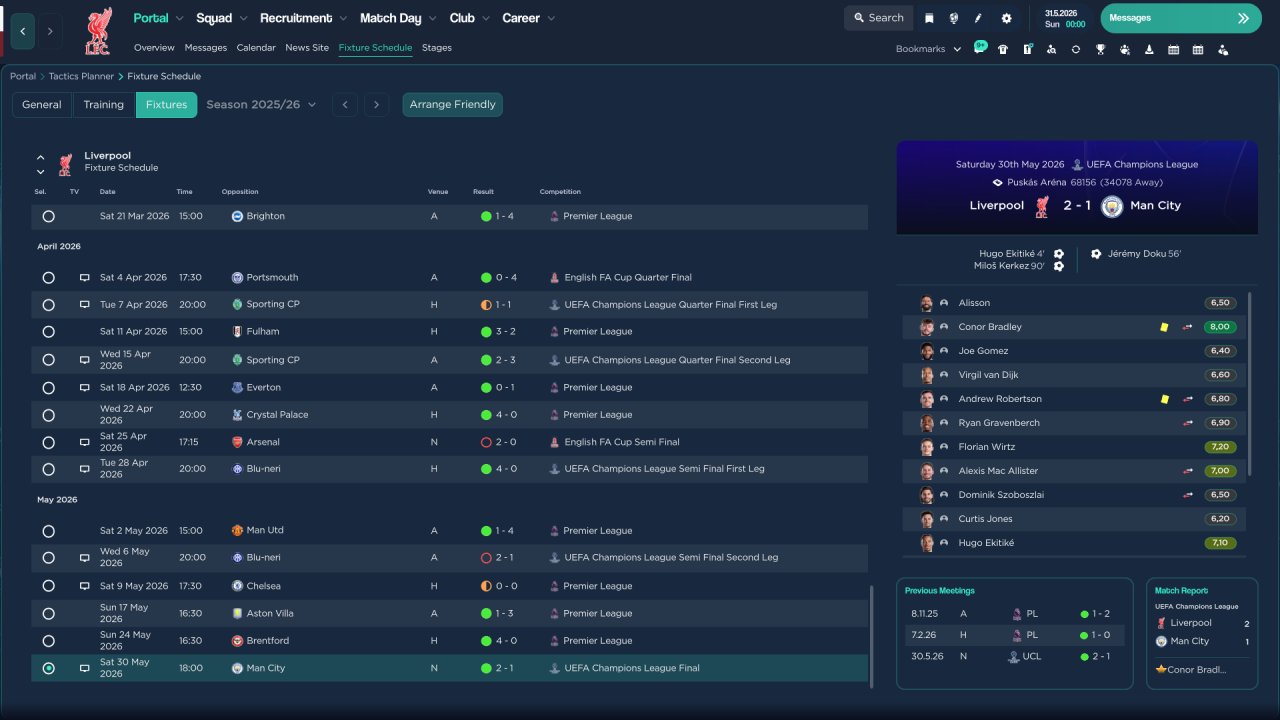
Task: Click the 31.5.2026 date and time display
Action: coord(1065,18)
